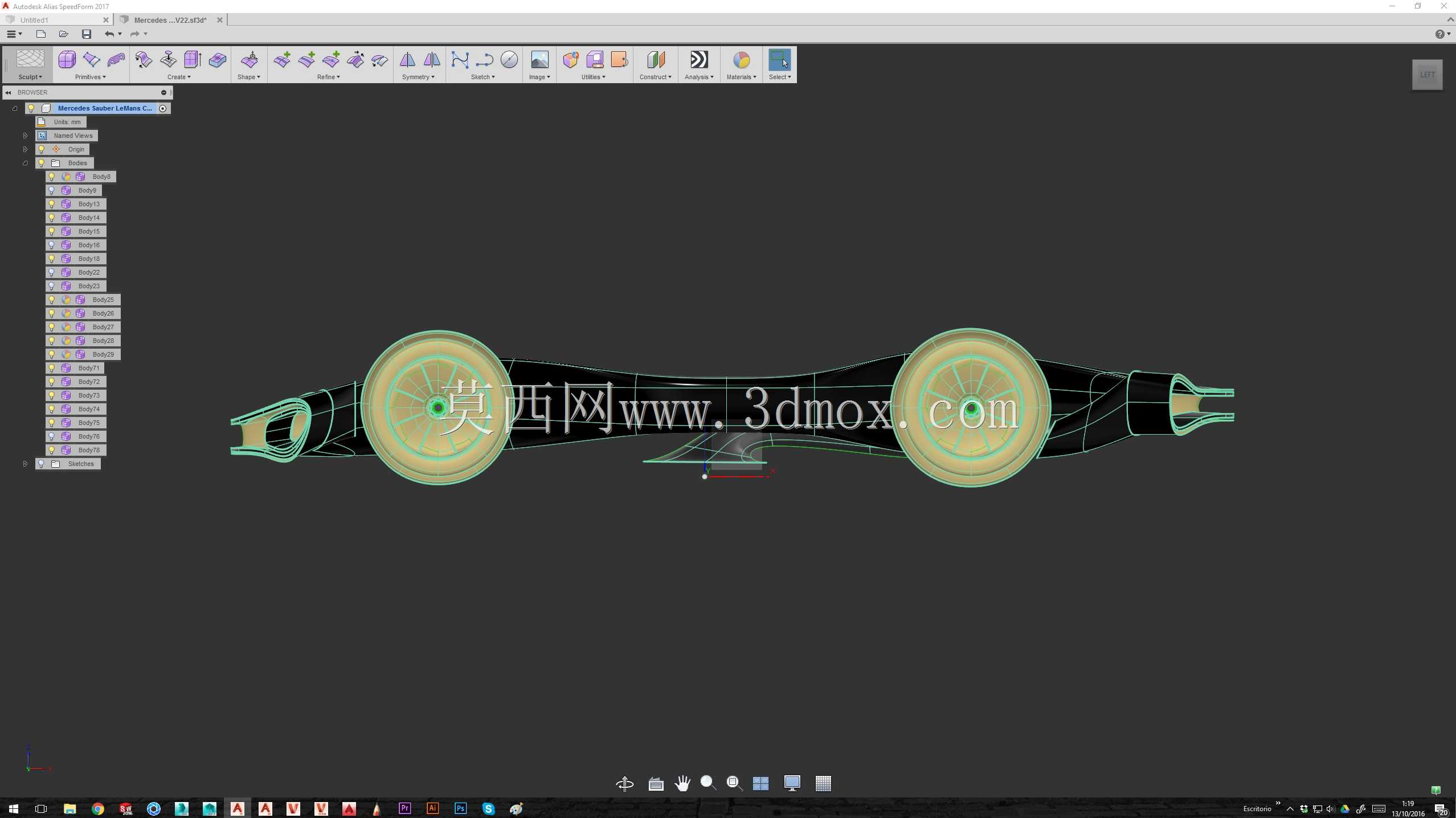Switch to the Untitled1 tab
This screenshot has width=1456, height=818.
click(x=56, y=20)
